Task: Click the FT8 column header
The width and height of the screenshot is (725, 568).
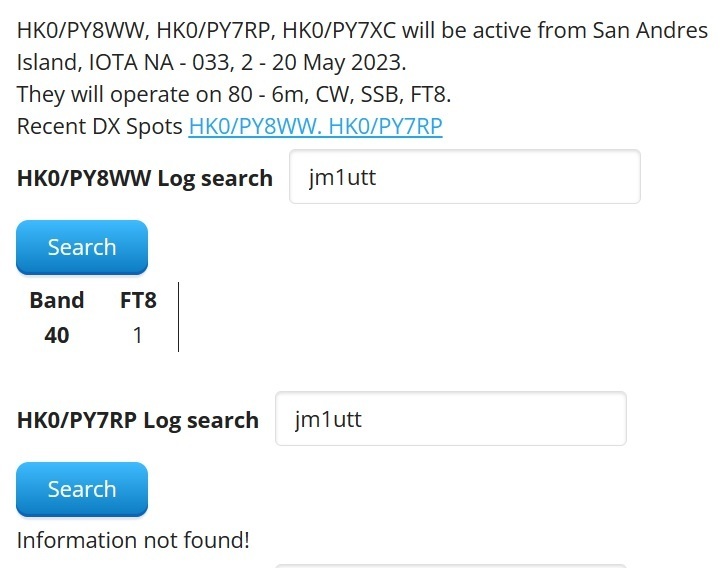Action: coord(138,300)
